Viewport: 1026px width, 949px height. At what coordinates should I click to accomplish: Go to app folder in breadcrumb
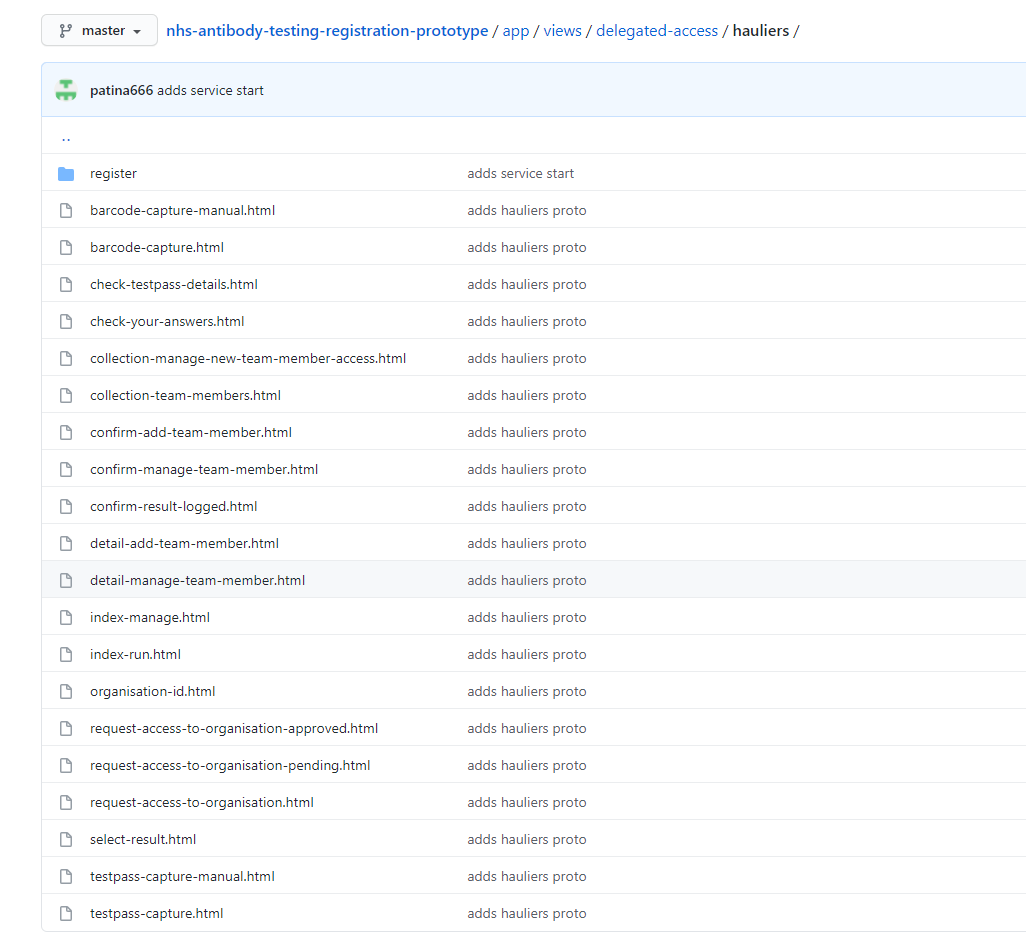tap(516, 31)
